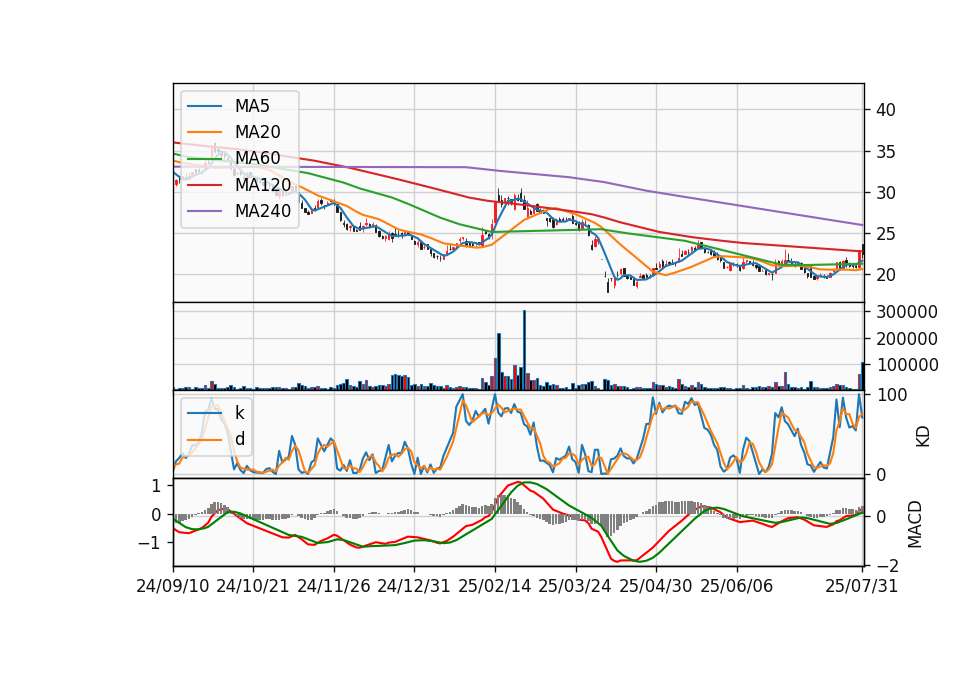
Task: Click the blue MA5 legend line
Action: coord(204,106)
